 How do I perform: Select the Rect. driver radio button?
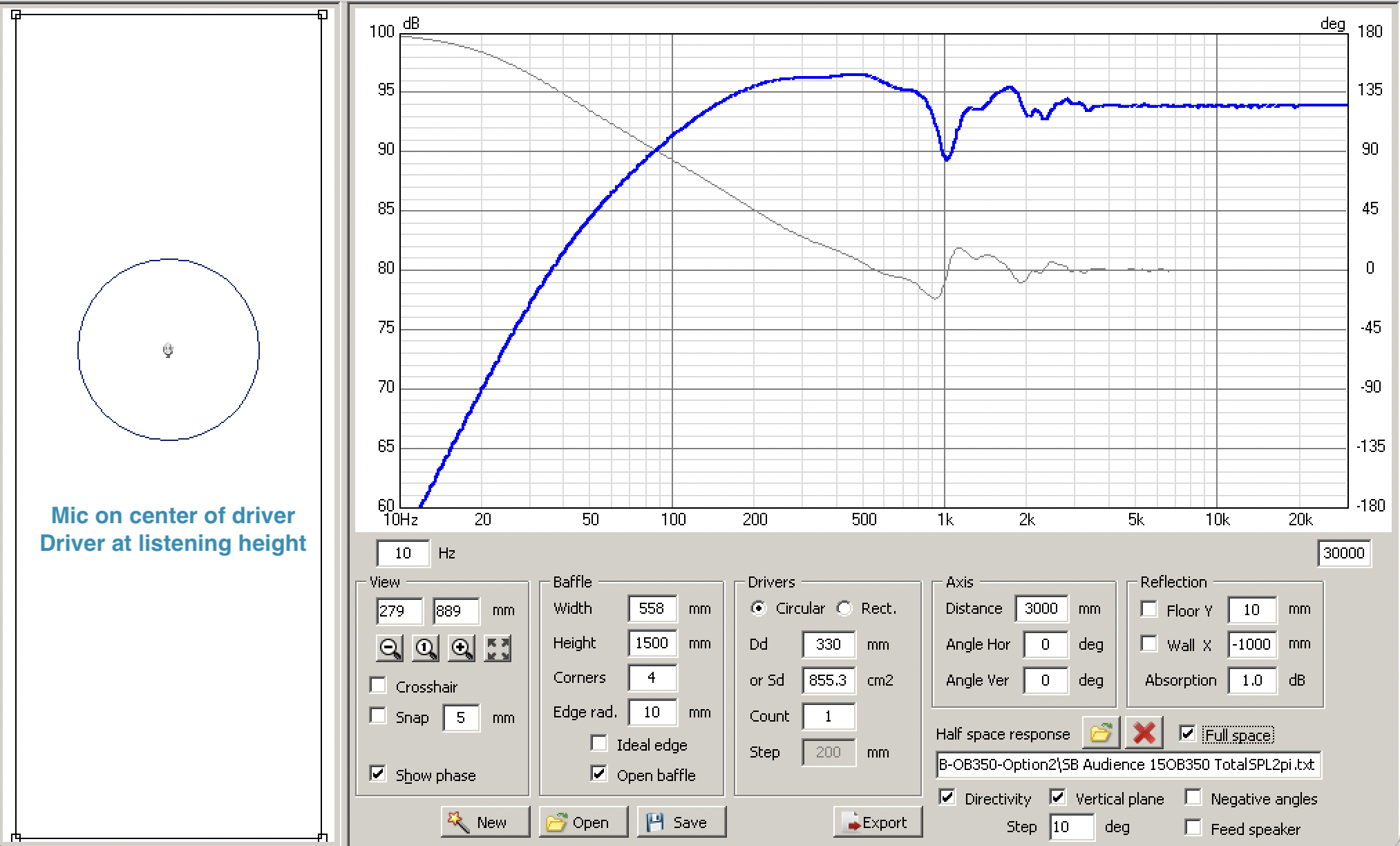coord(844,608)
